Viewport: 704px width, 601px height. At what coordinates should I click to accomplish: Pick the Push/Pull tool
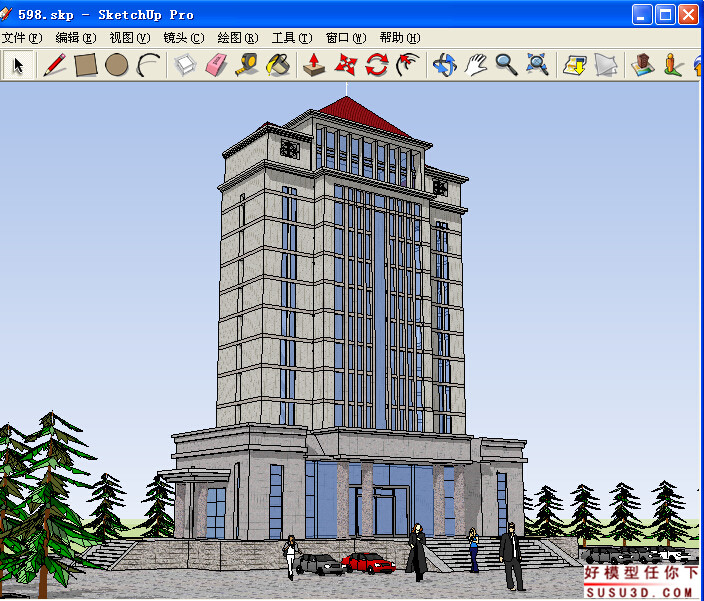(314, 66)
